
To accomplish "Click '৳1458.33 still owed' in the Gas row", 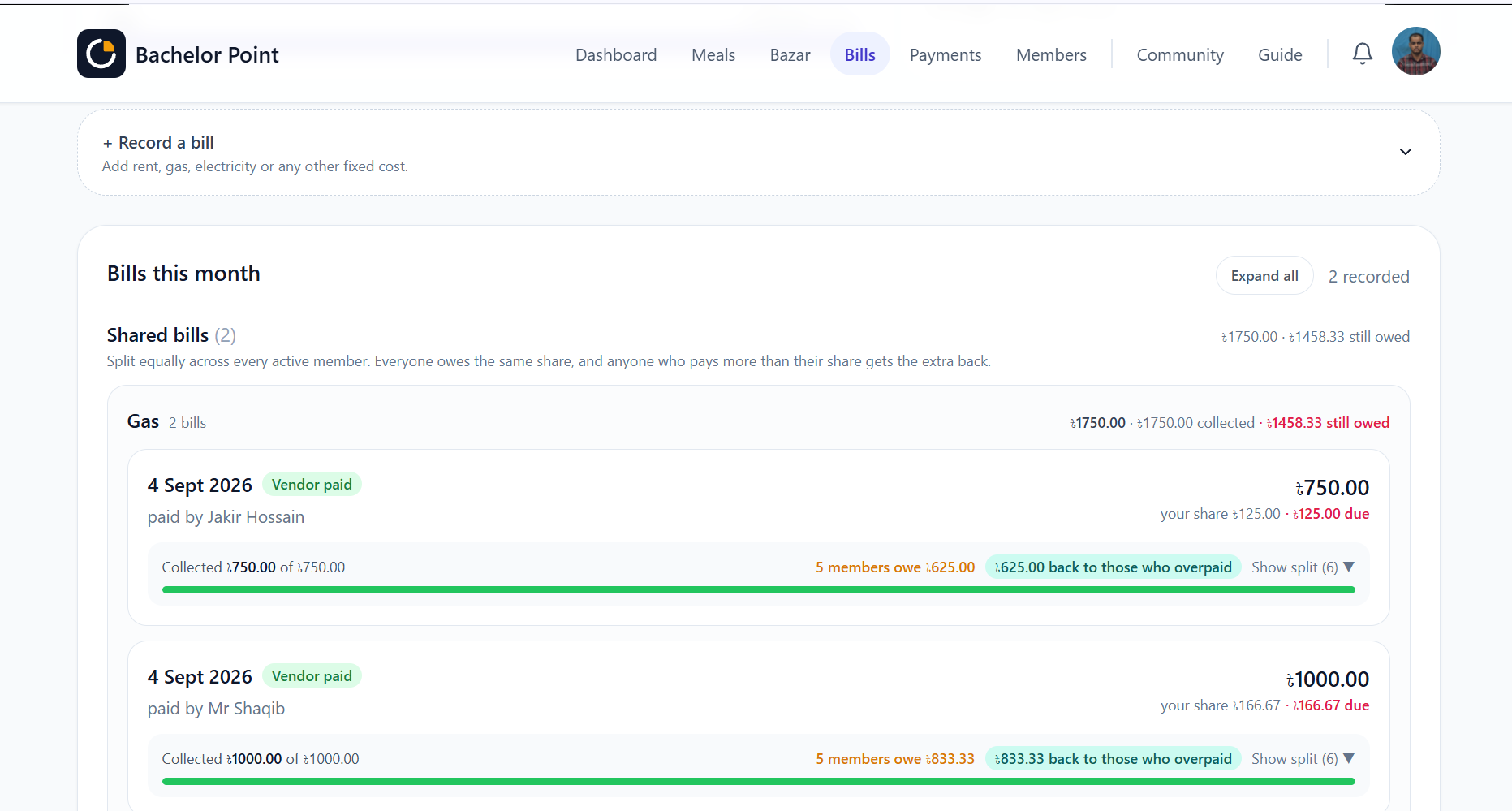I will [1328, 423].
